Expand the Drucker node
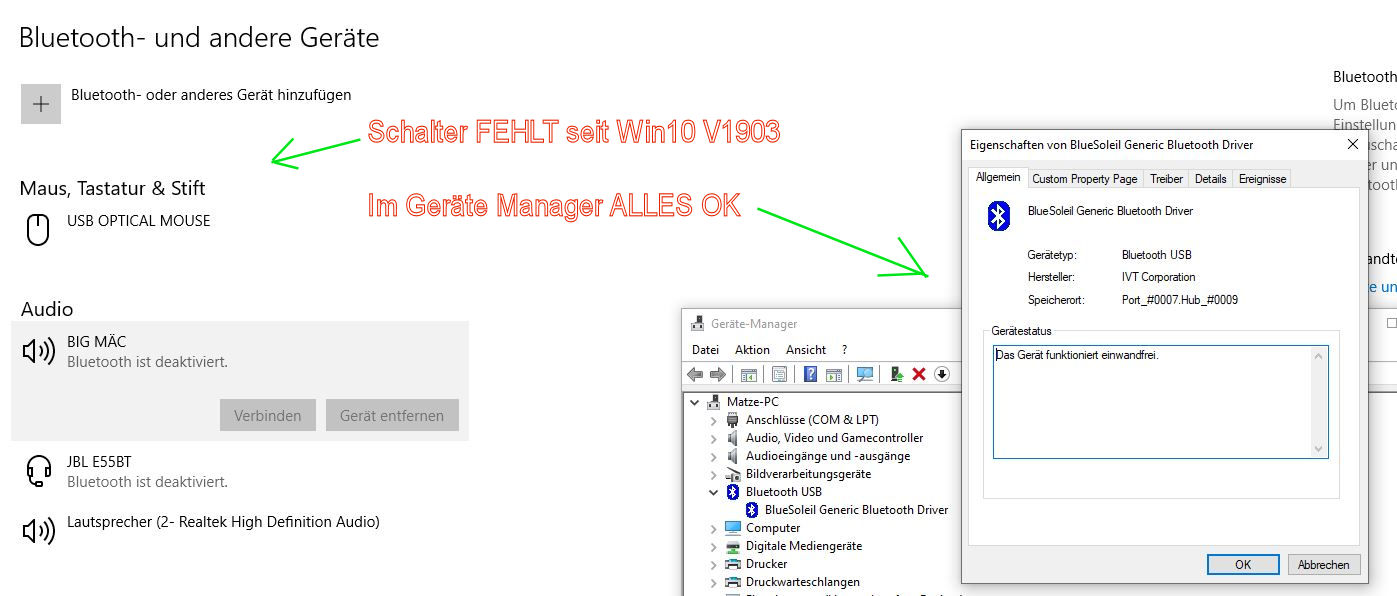The width and height of the screenshot is (1397, 596). point(713,564)
